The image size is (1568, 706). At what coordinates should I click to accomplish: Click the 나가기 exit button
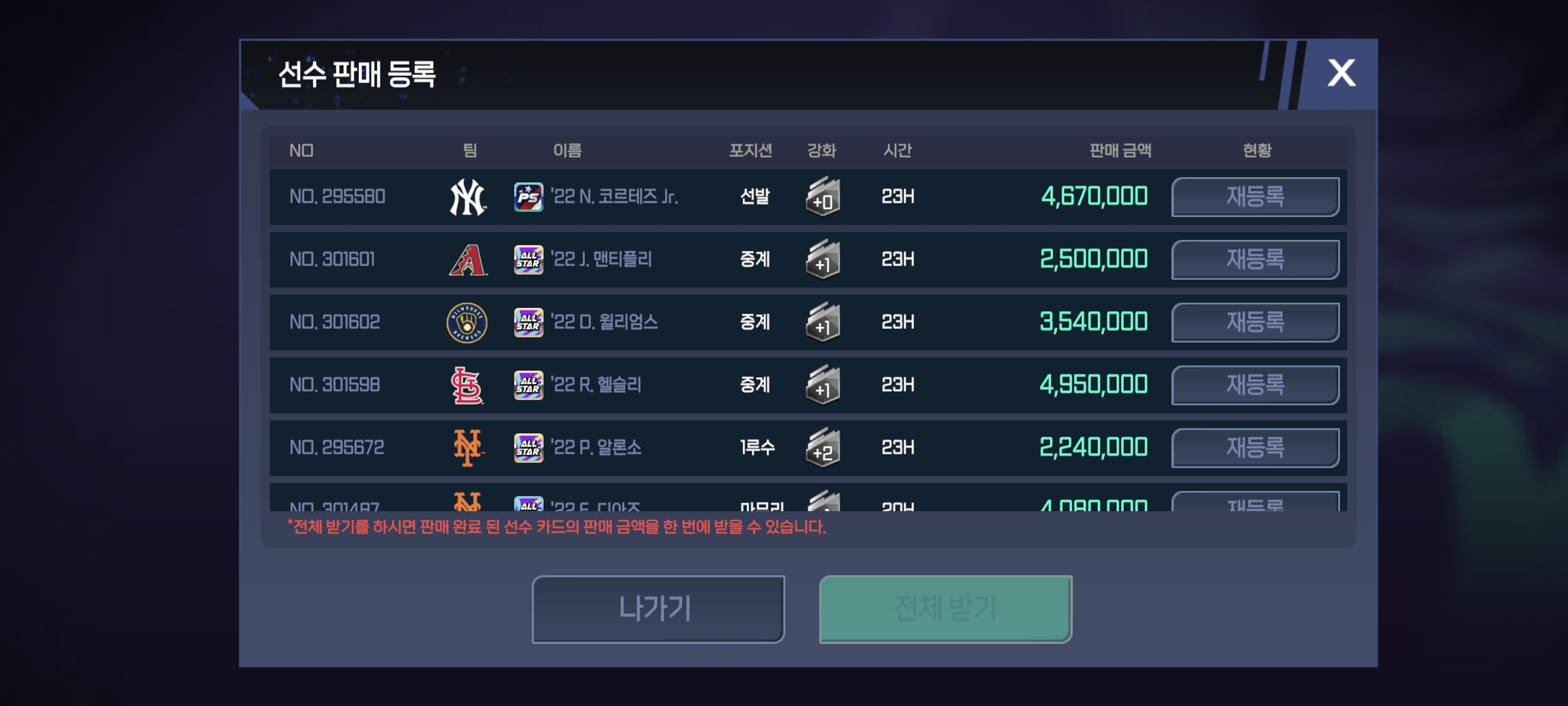[658, 609]
